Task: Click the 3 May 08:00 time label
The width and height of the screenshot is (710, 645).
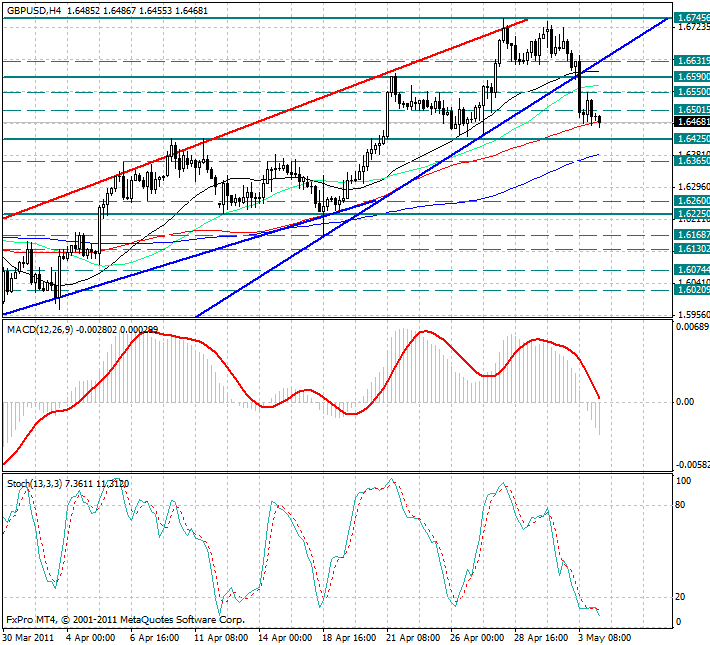Action: pyautogui.click(x=605, y=638)
